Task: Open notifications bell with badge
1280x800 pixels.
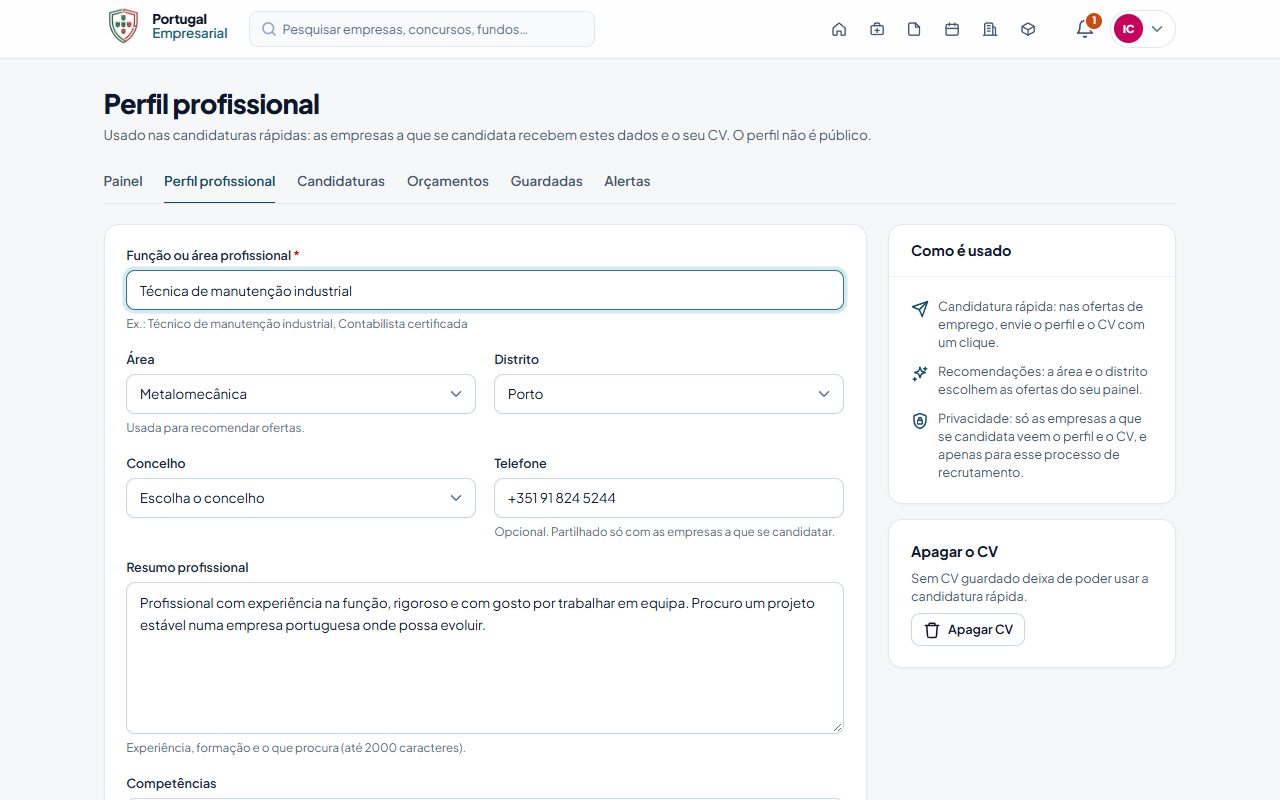Action: click(x=1086, y=28)
